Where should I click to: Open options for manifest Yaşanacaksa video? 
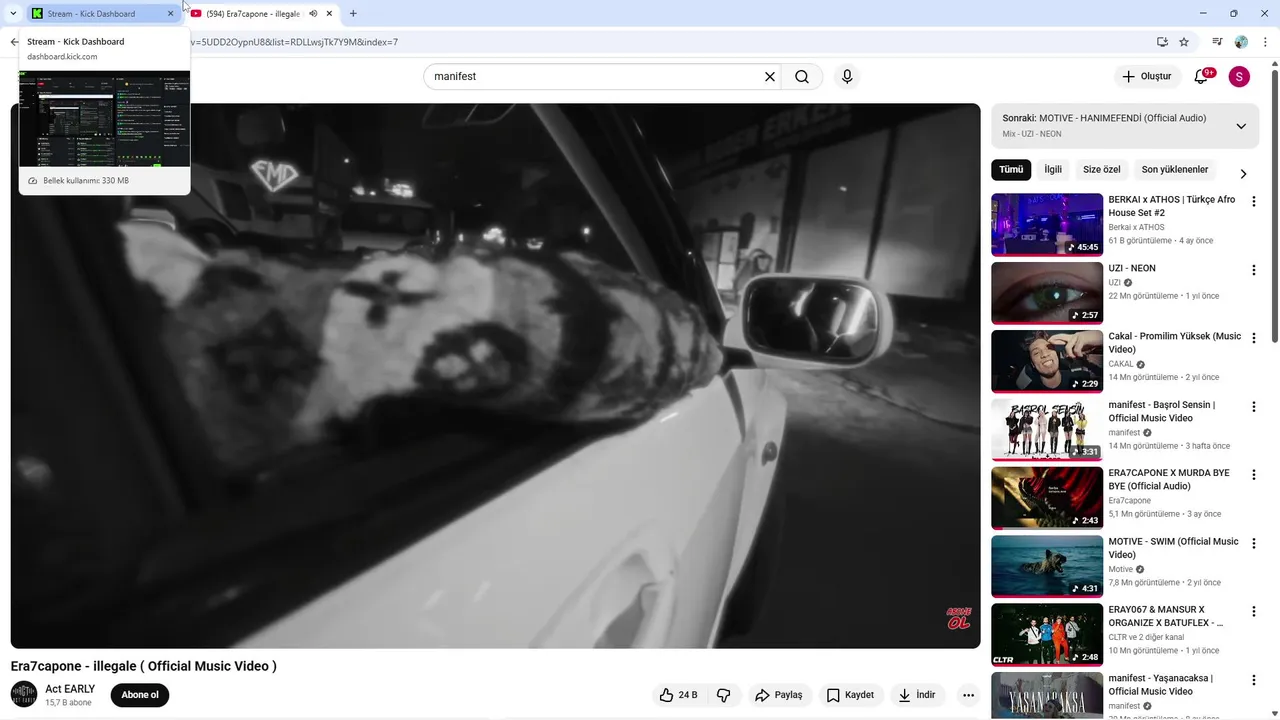(1253, 680)
